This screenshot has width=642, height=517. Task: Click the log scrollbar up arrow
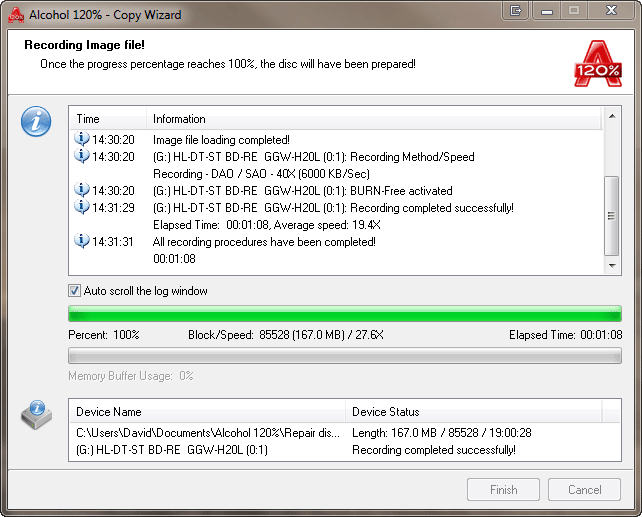point(612,116)
